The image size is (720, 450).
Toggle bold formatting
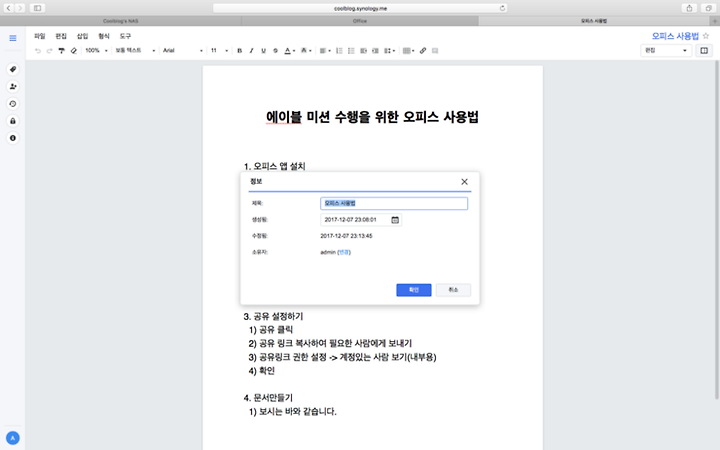click(x=239, y=51)
